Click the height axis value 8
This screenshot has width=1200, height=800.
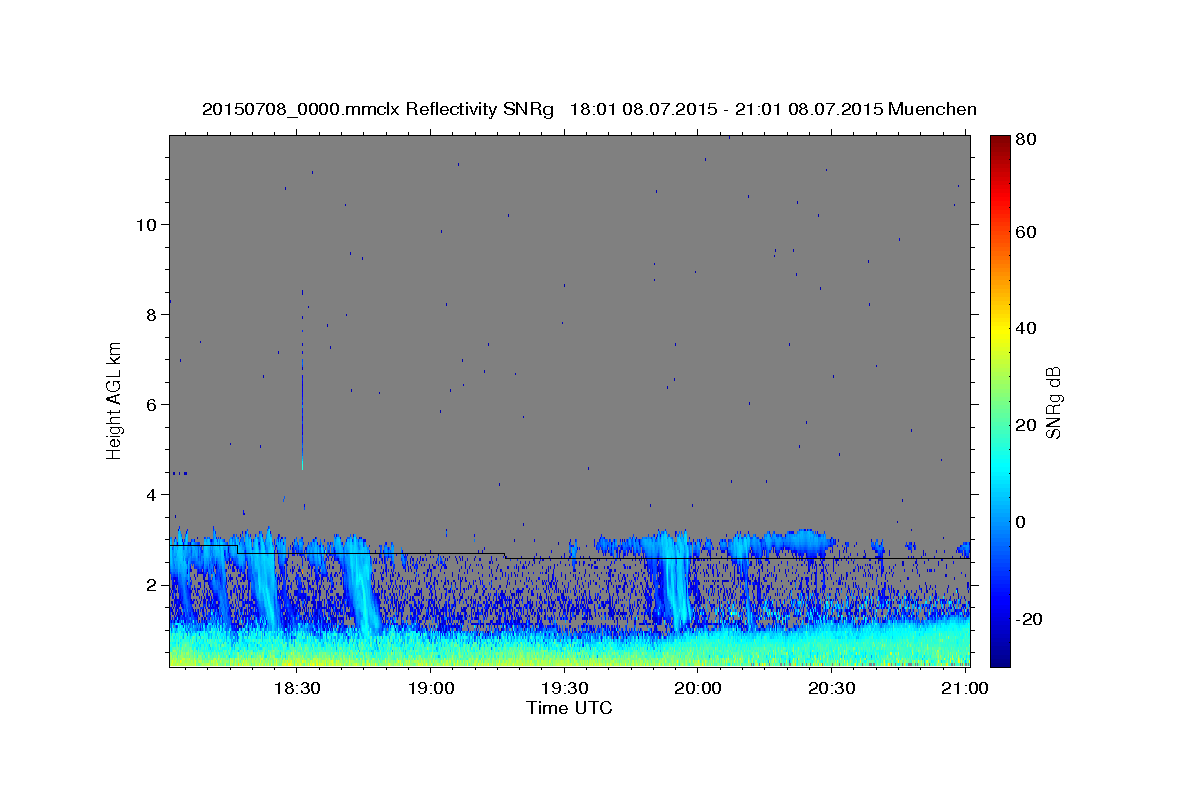(x=153, y=314)
